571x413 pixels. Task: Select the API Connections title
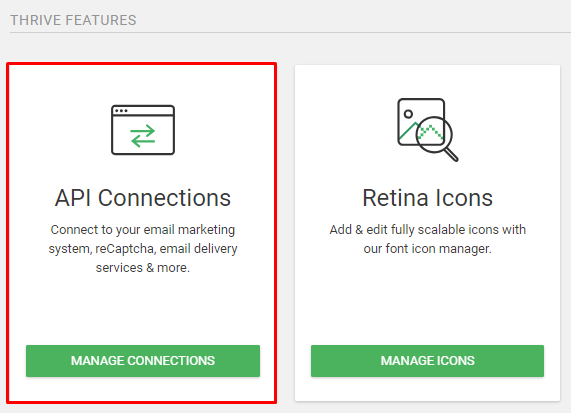pyautogui.click(x=143, y=198)
